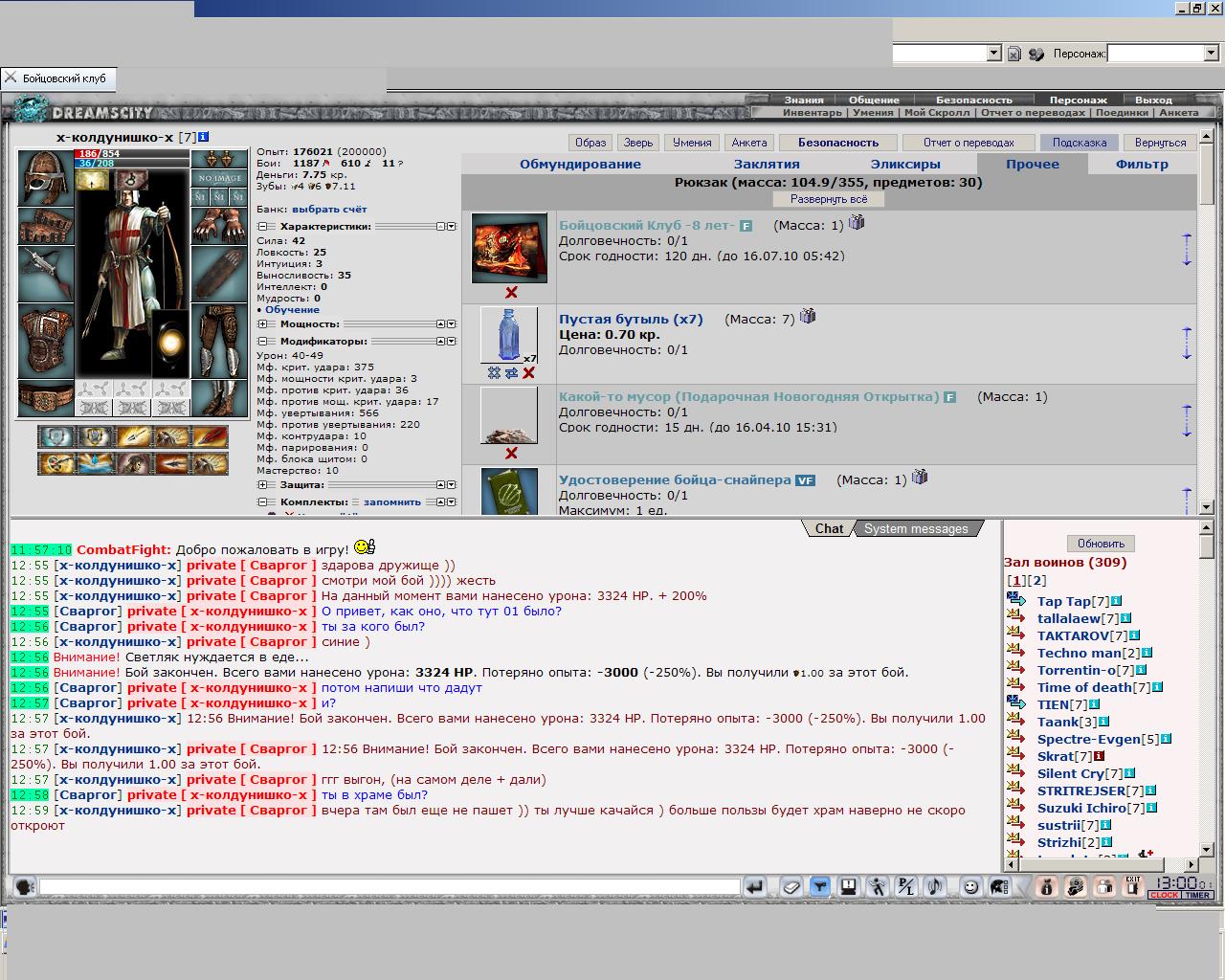Click the выбрать счёт bank link
The image size is (1225, 980).
tap(329, 209)
